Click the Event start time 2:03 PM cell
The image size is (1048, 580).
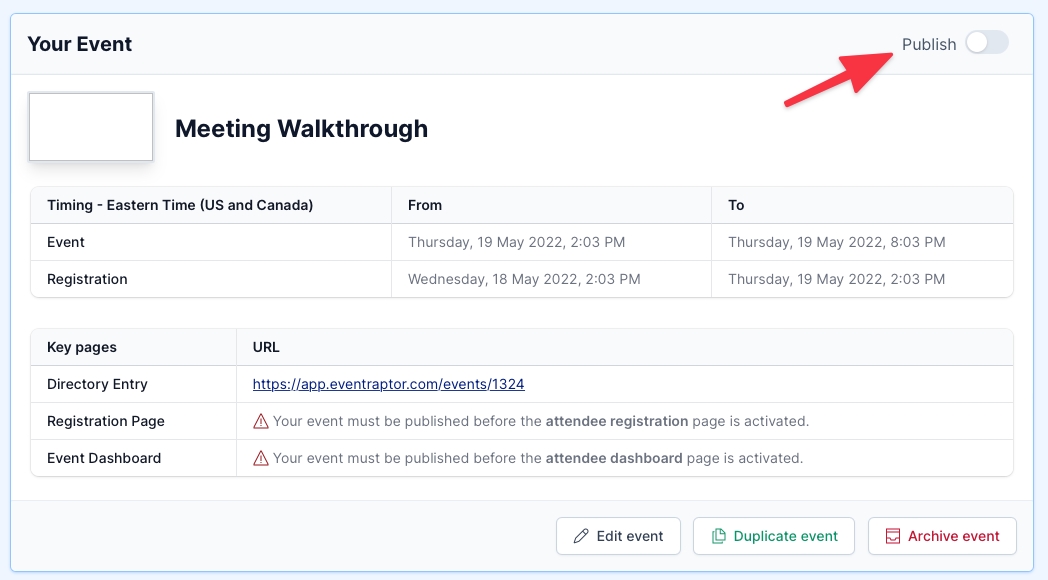pyautogui.click(x=524, y=242)
